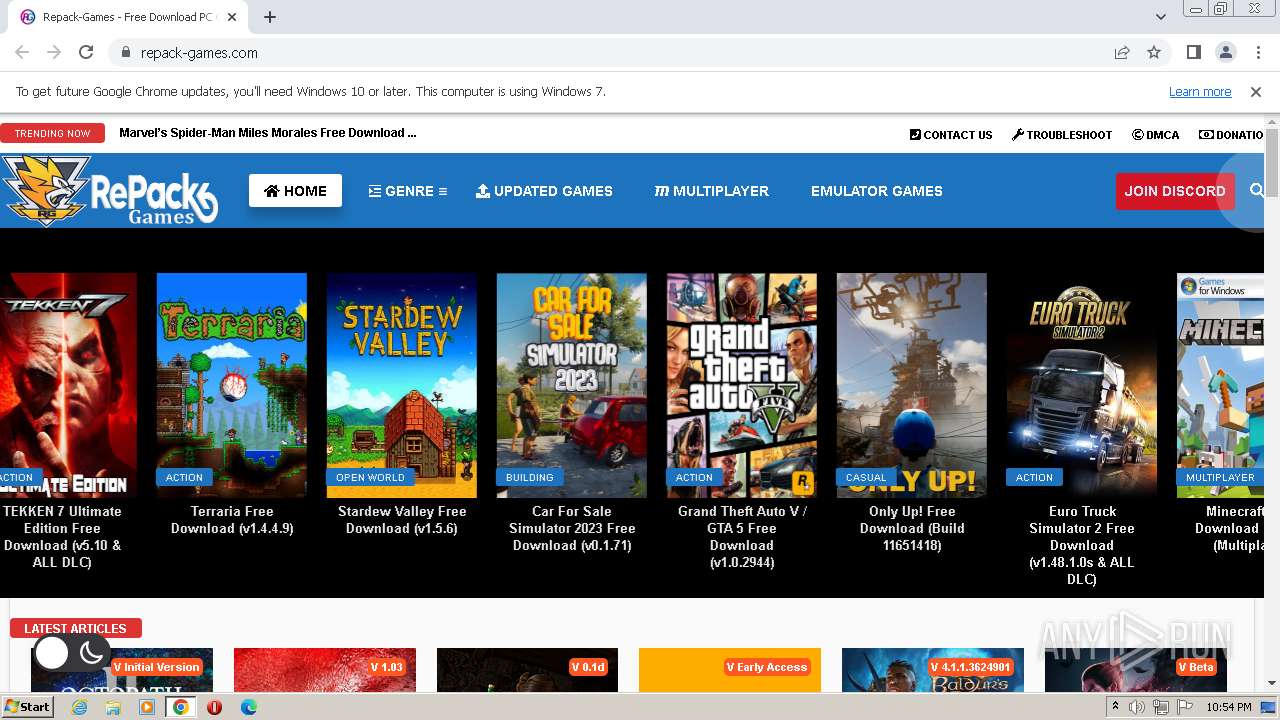Image resolution: width=1280 pixels, height=720 pixels.
Task: Click TEKKEN 7 Ultimate Edition title text
Action: 62,537
